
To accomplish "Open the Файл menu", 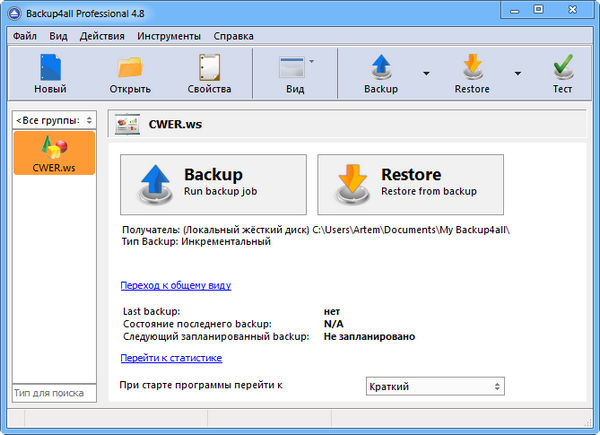I will pos(24,36).
